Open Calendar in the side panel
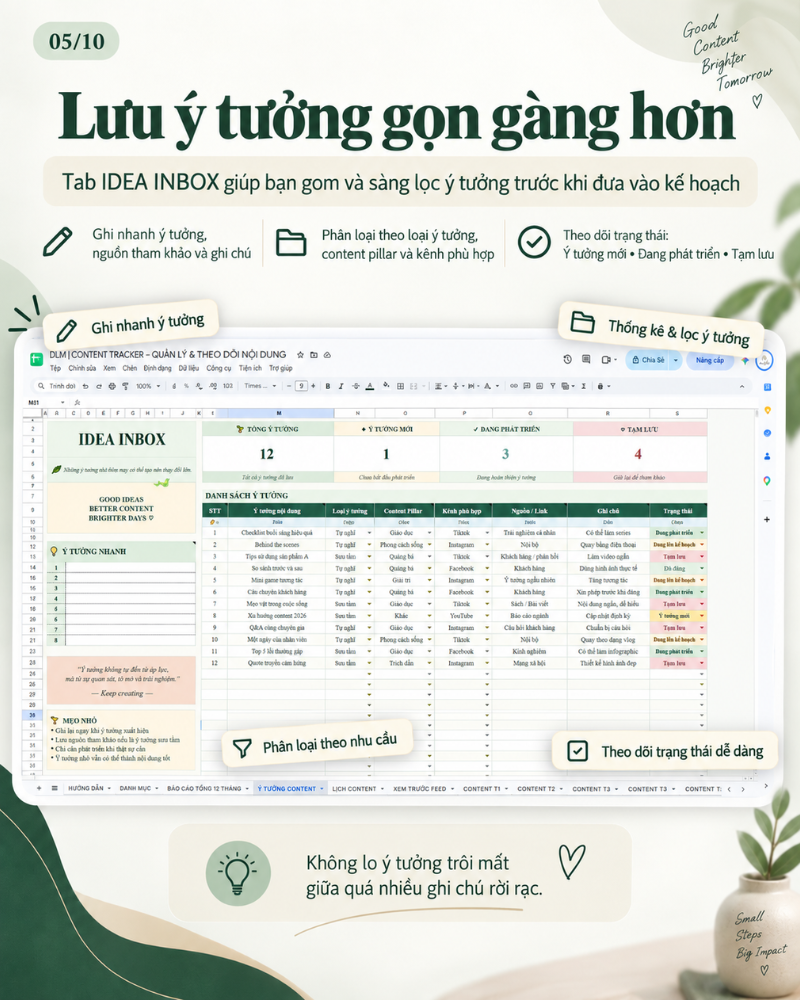This screenshot has height=1000, width=800. (767, 387)
